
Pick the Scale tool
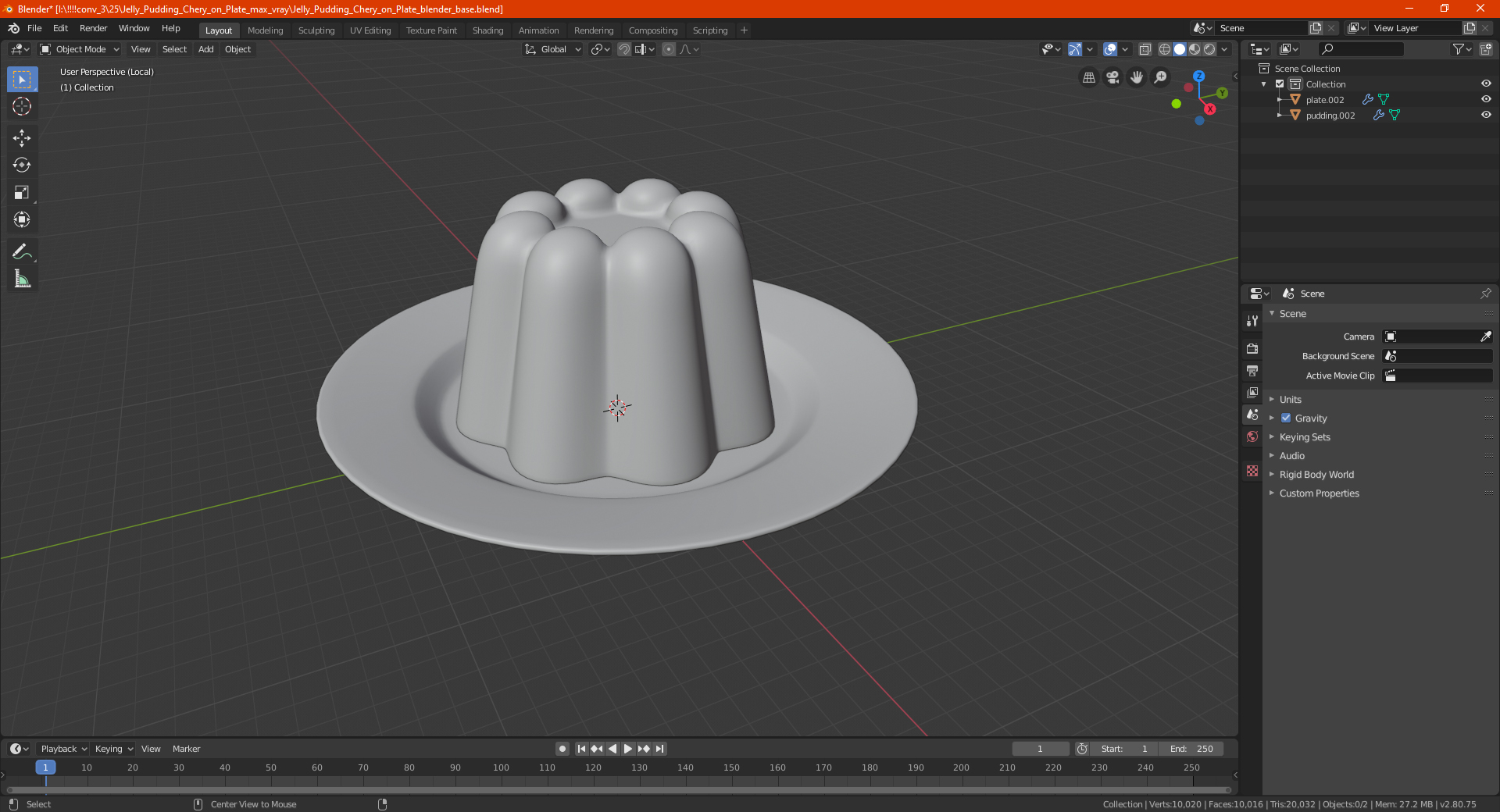tap(22, 192)
